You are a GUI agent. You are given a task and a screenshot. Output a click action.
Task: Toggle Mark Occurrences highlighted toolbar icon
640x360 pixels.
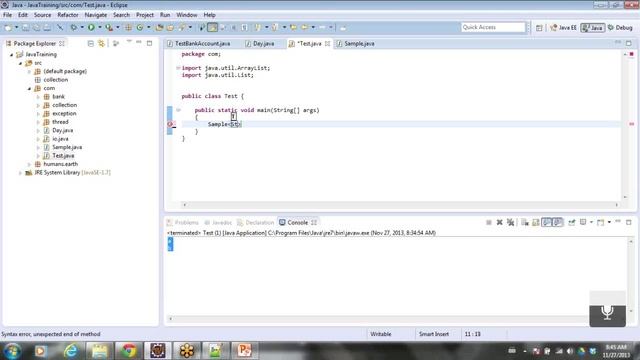[x=213, y=28]
